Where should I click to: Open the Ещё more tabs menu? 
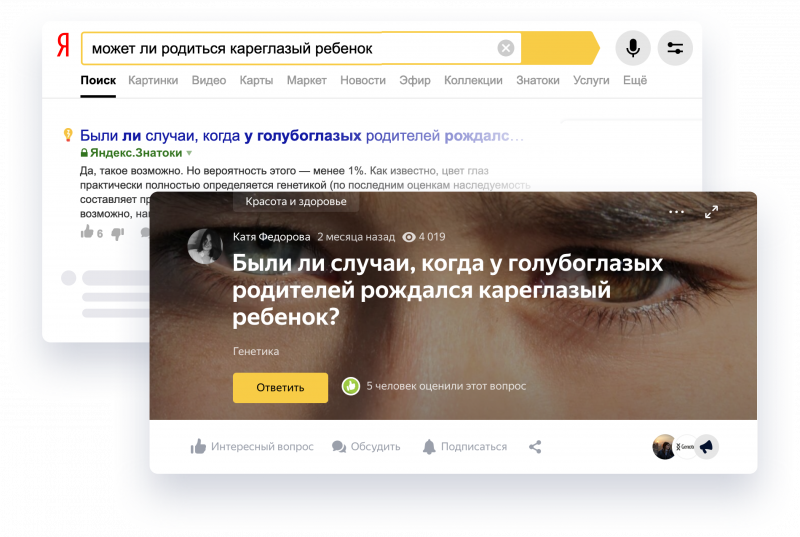[x=635, y=80]
